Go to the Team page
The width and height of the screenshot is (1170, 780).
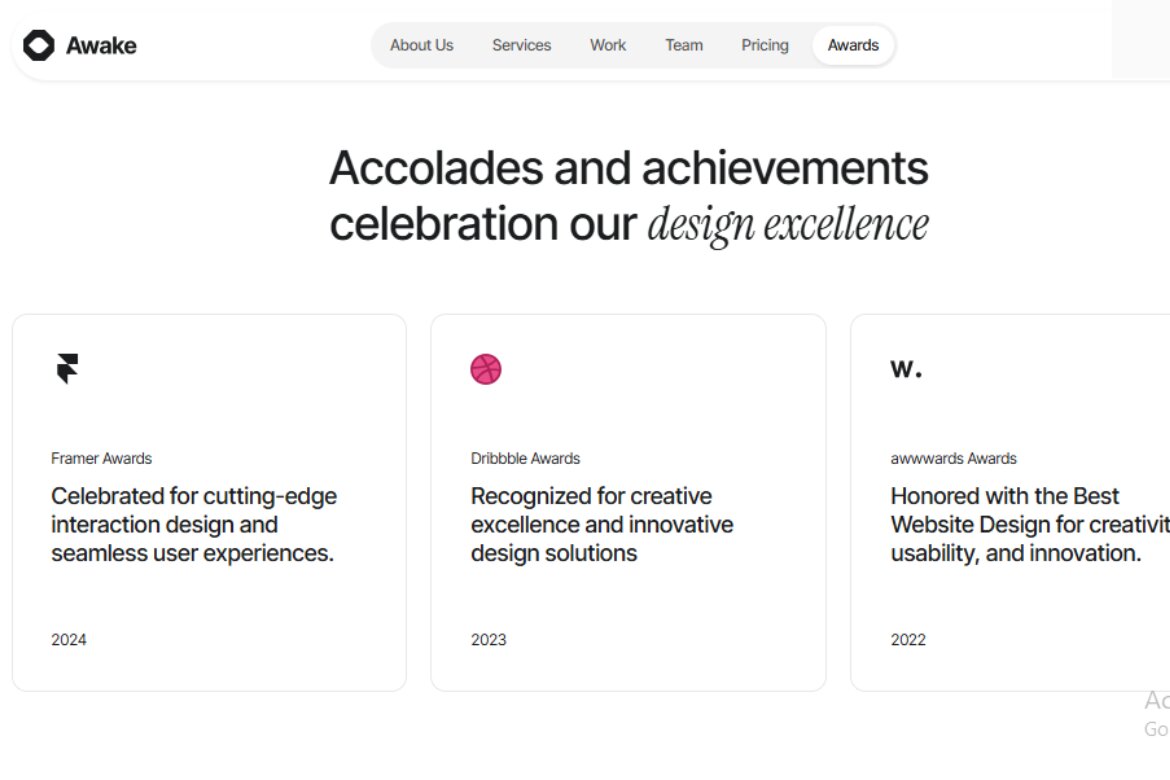pyautogui.click(x=683, y=45)
